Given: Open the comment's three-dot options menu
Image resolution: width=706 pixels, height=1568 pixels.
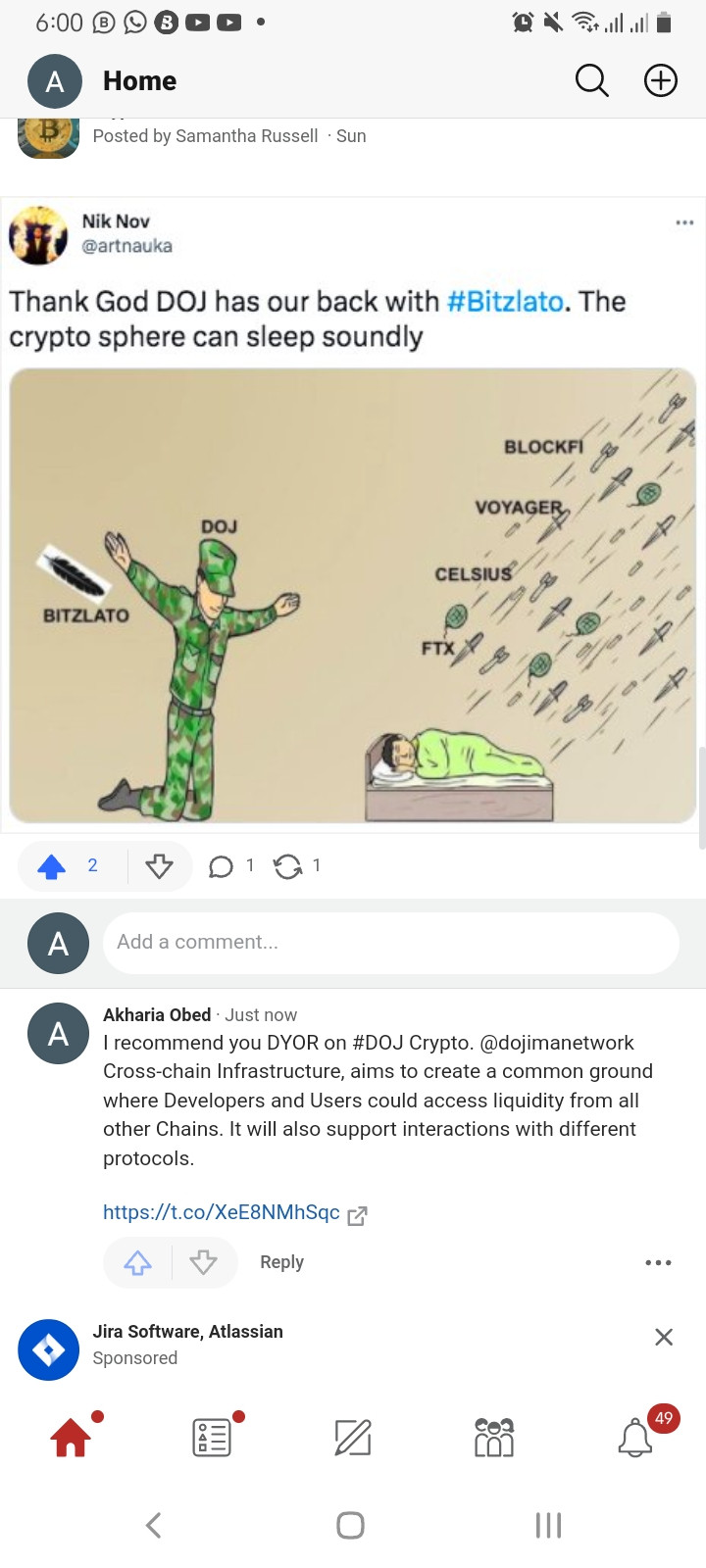Looking at the screenshot, I should (658, 1262).
